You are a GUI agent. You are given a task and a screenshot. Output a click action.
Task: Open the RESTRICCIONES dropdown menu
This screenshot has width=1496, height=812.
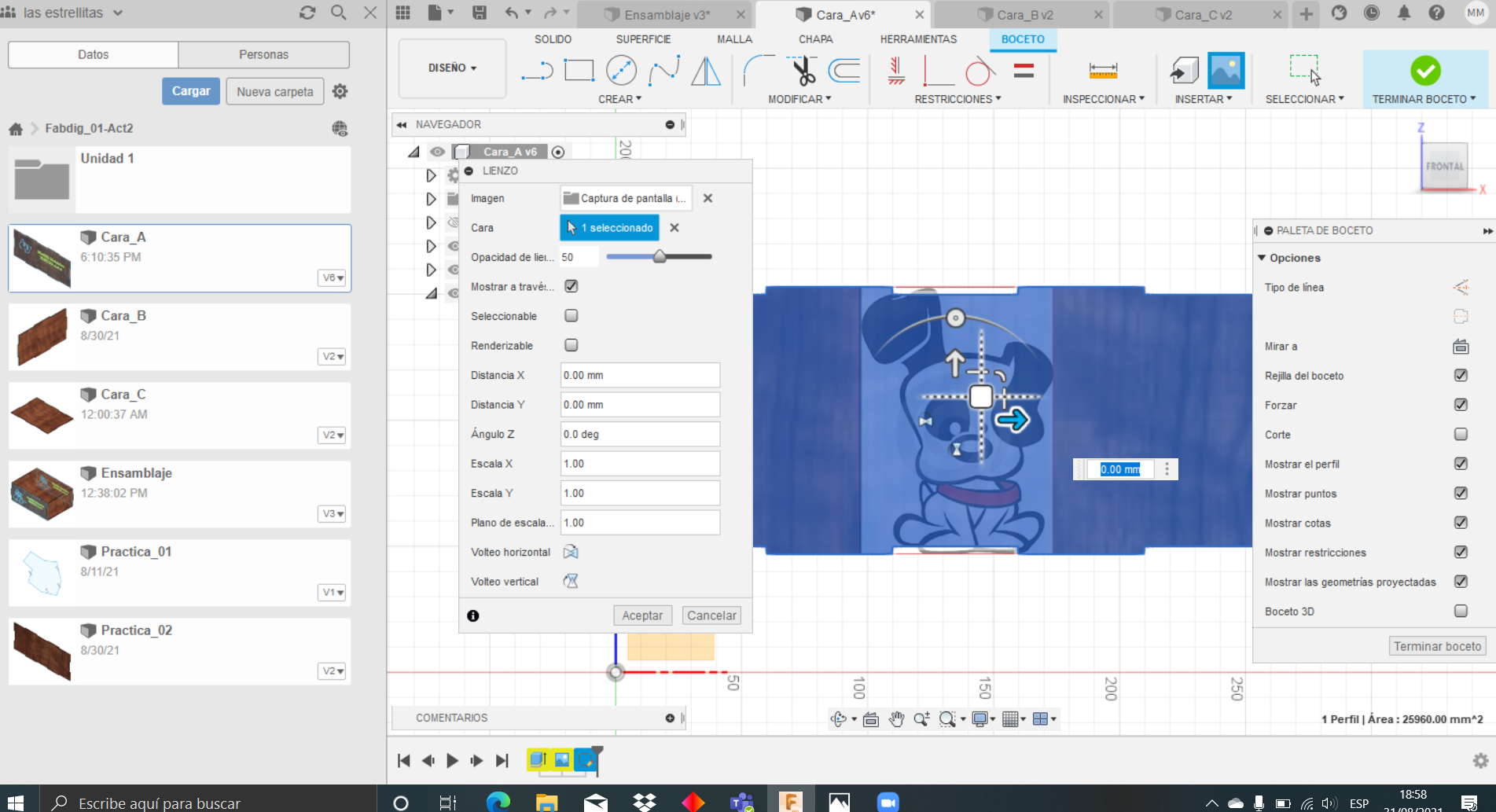tap(958, 99)
